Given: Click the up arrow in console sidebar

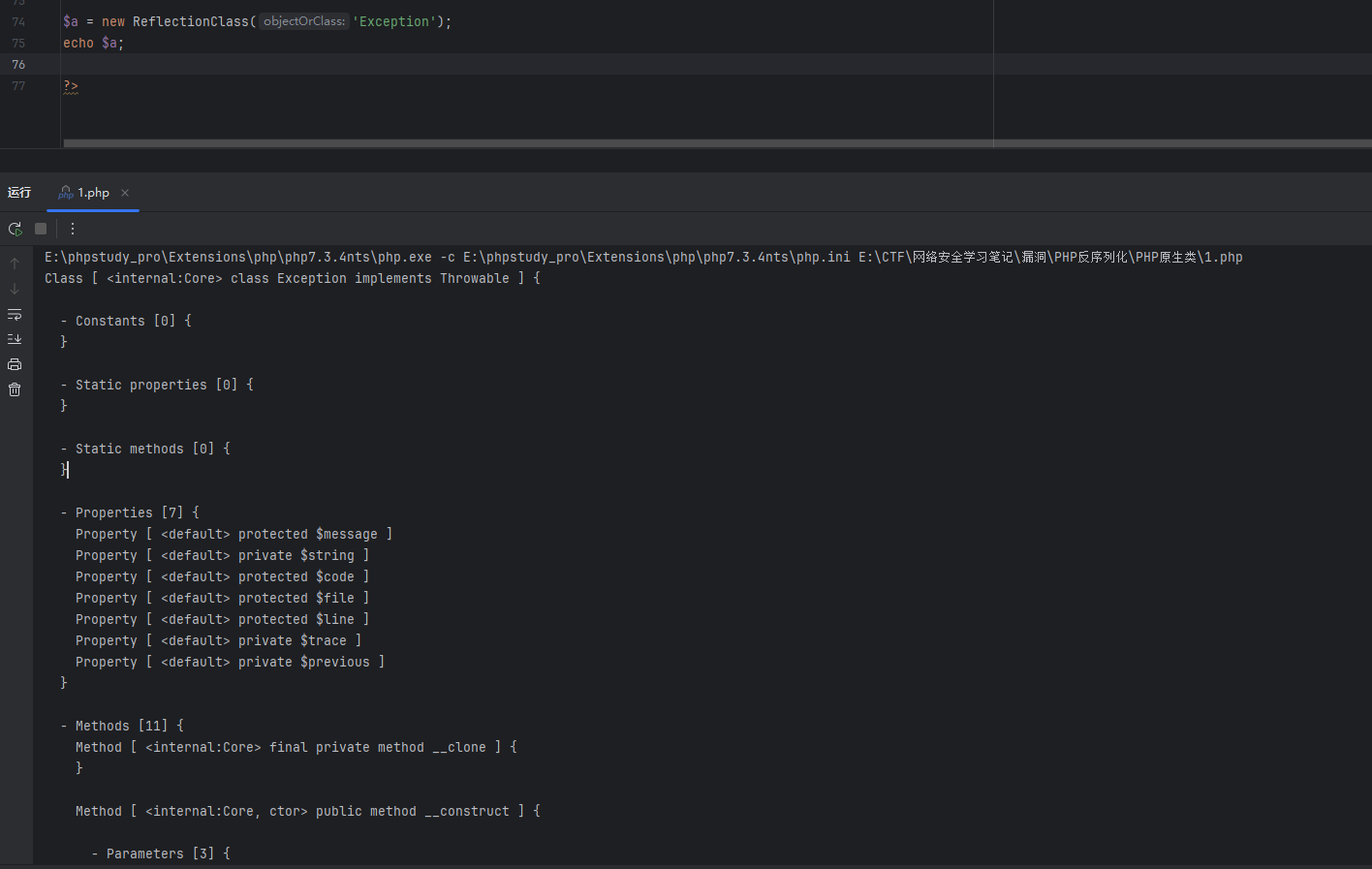Looking at the screenshot, I should coord(15,264).
